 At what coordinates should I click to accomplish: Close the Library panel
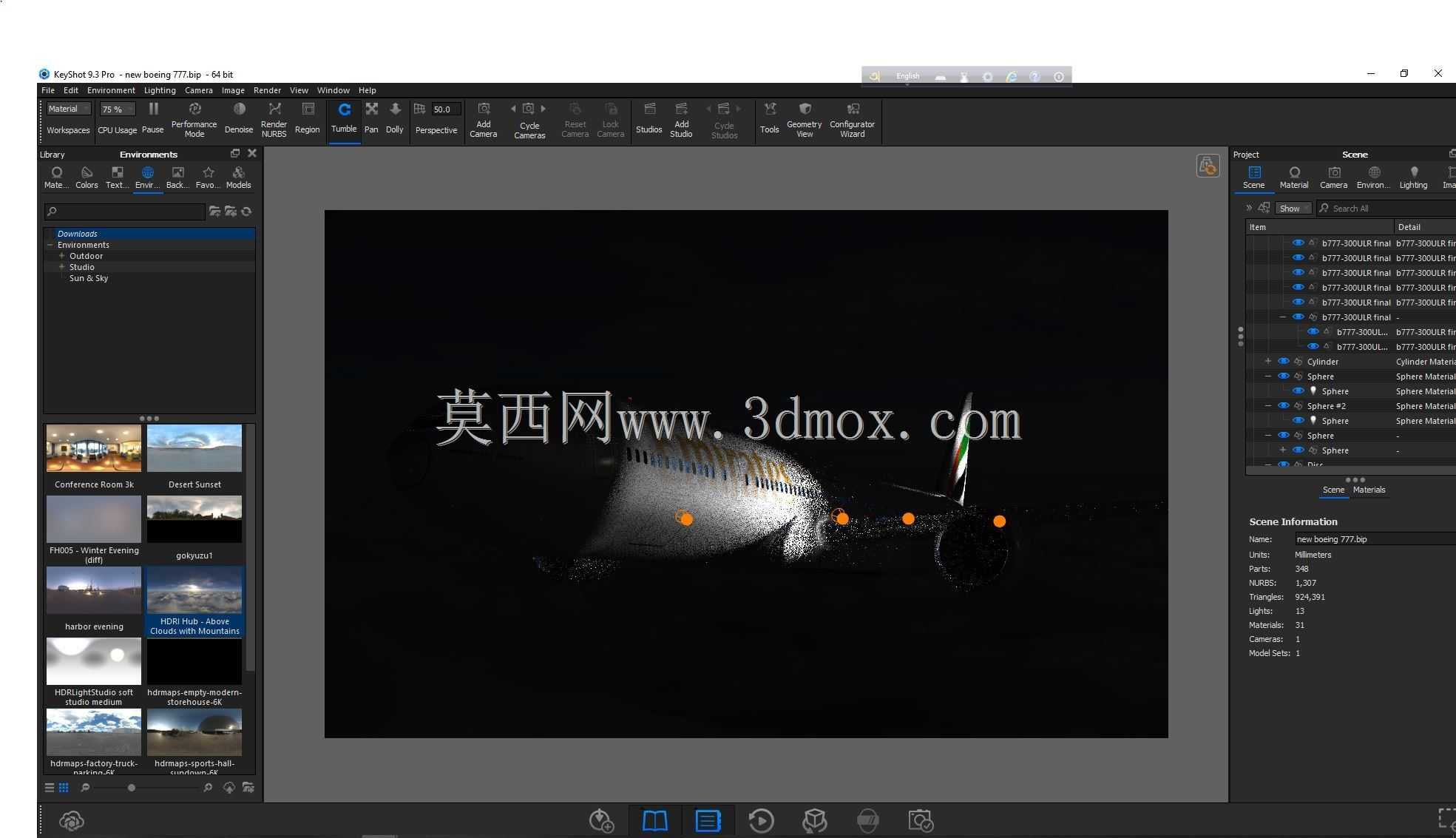[252, 153]
